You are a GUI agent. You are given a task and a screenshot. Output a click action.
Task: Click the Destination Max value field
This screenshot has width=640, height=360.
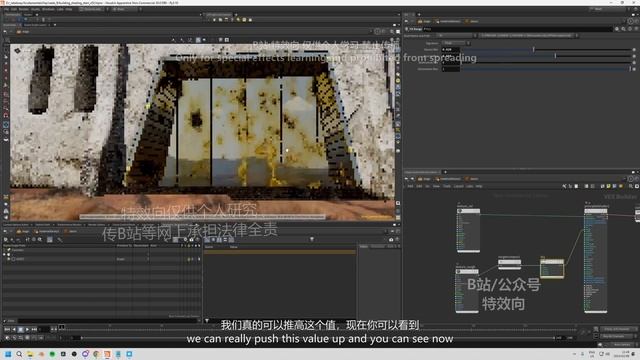click(x=451, y=69)
